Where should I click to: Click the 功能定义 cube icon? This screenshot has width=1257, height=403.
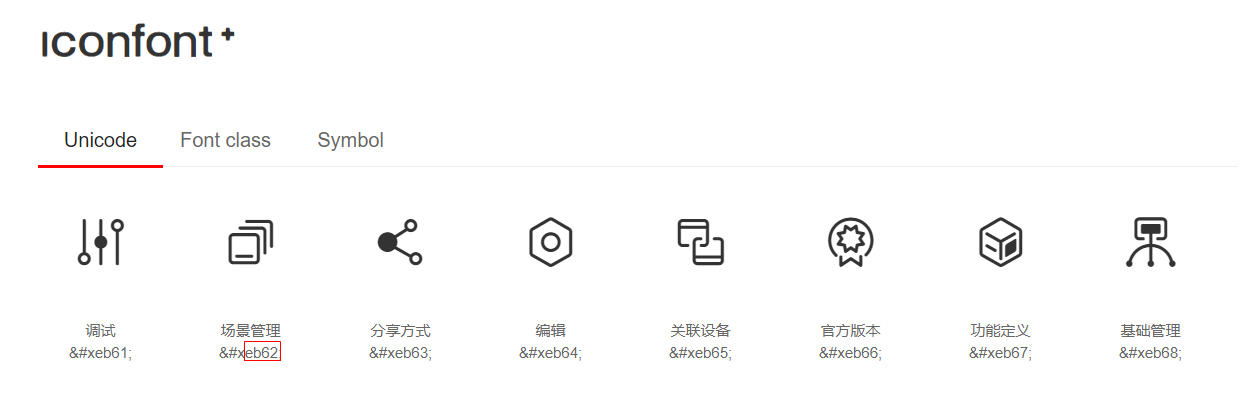(1000, 242)
